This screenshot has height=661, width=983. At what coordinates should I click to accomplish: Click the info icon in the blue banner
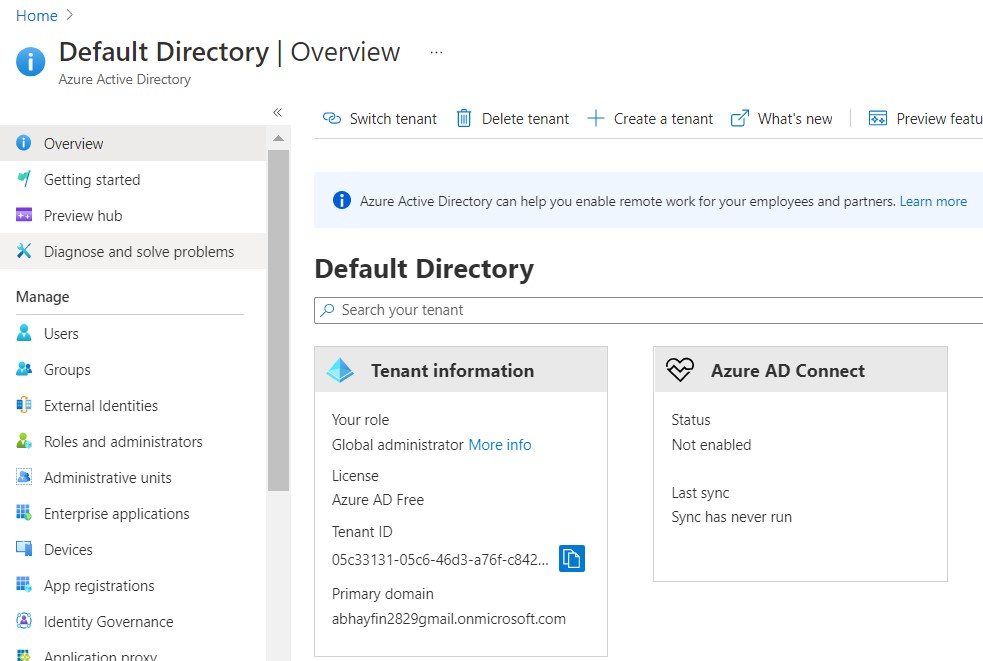pos(342,200)
